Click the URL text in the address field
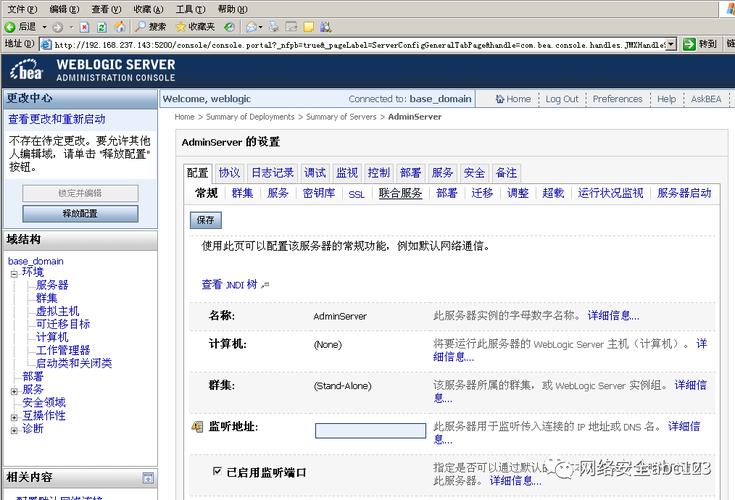 point(359,45)
